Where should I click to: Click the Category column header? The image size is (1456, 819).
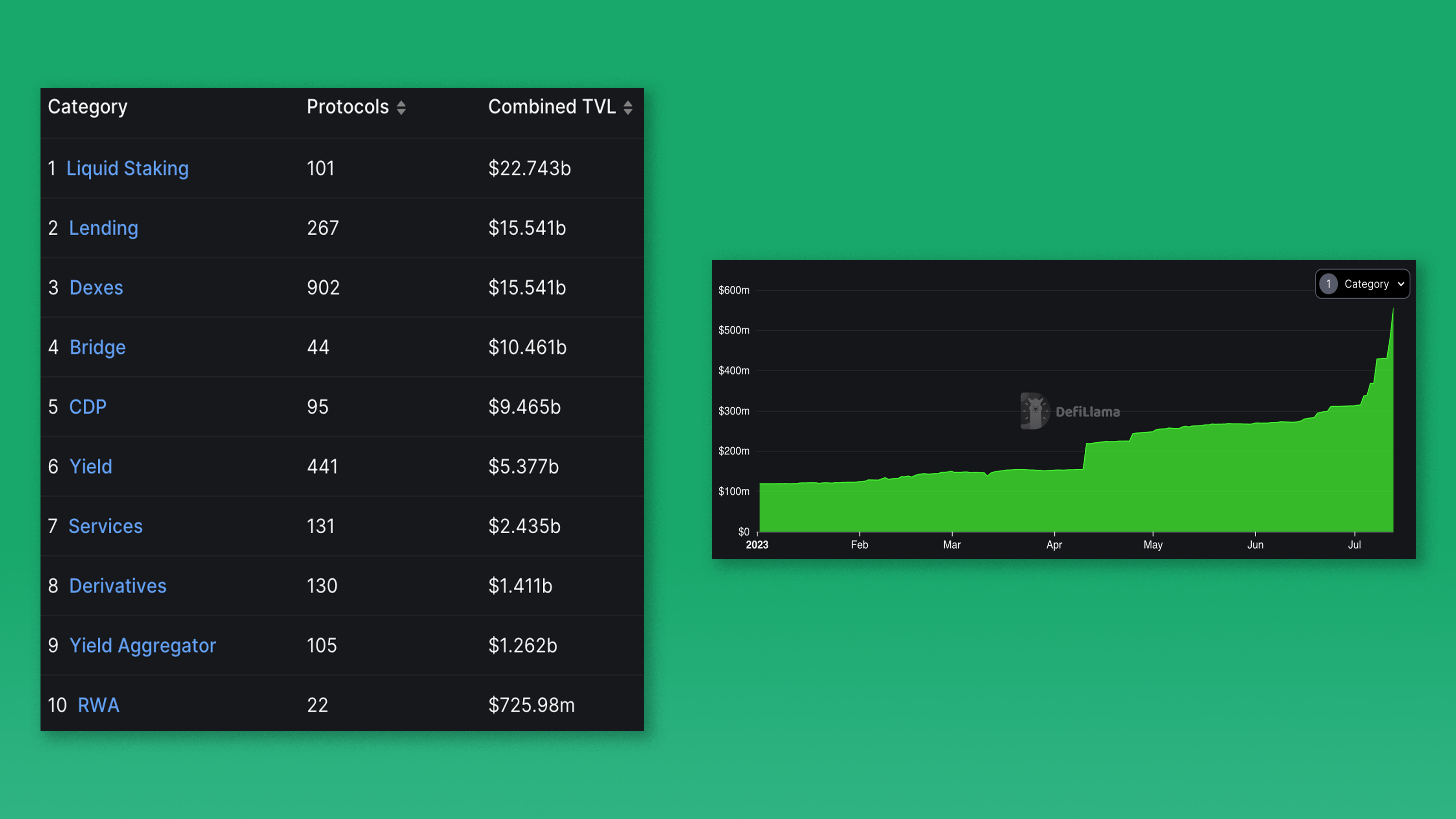tap(88, 107)
